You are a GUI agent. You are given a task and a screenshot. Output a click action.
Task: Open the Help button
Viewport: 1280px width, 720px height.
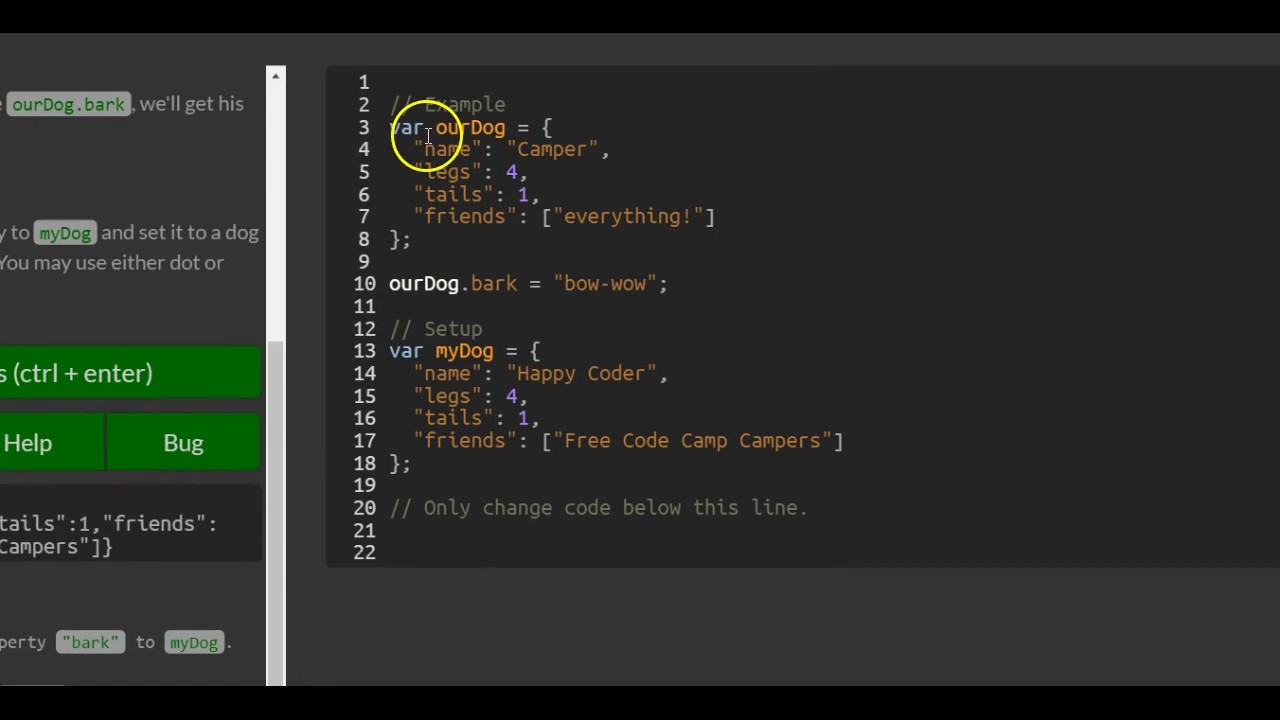pos(52,443)
